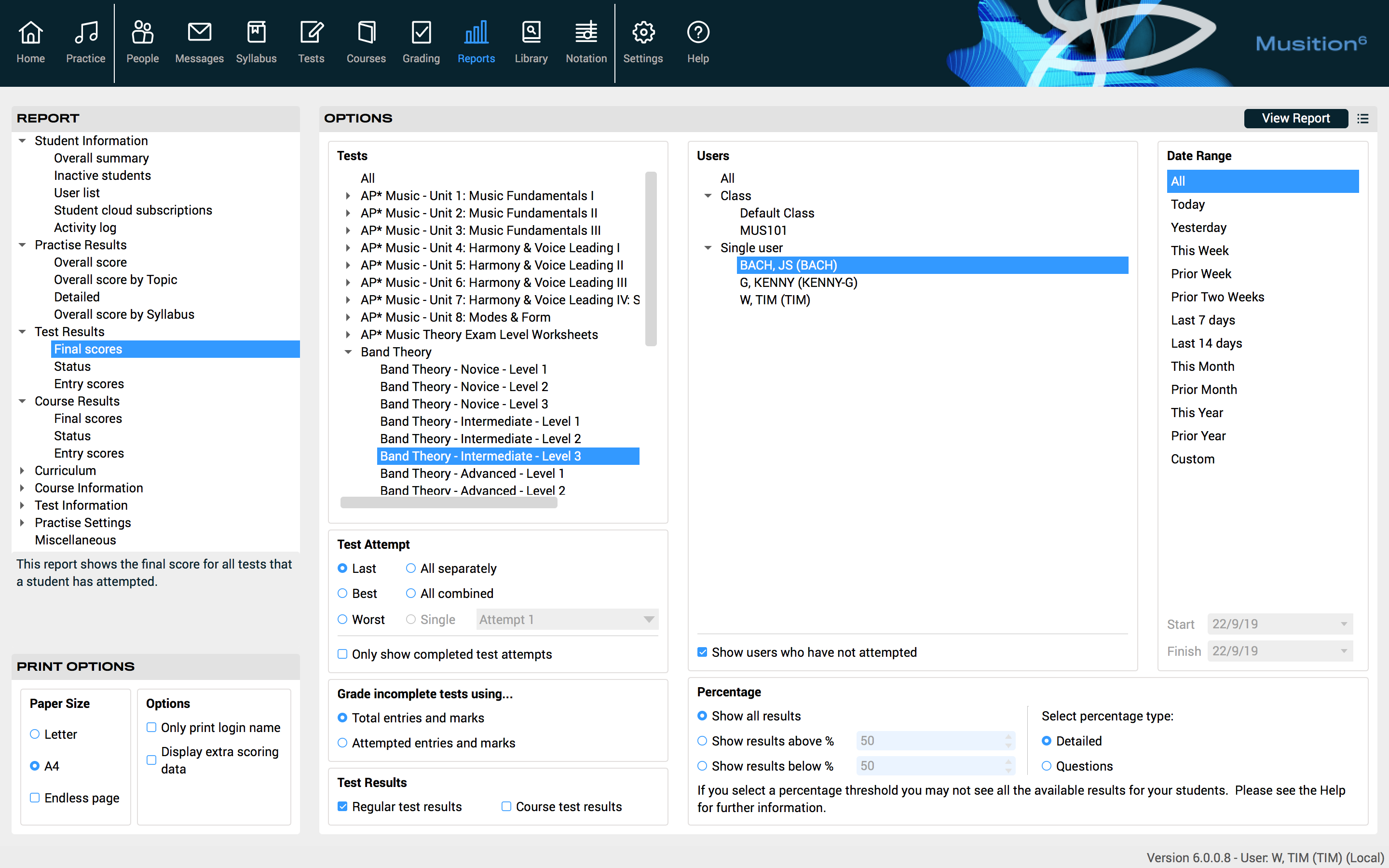The image size is (1389, 868).
Task: Click the list menu icon beside View Report
Action: tap(1362, 119)
